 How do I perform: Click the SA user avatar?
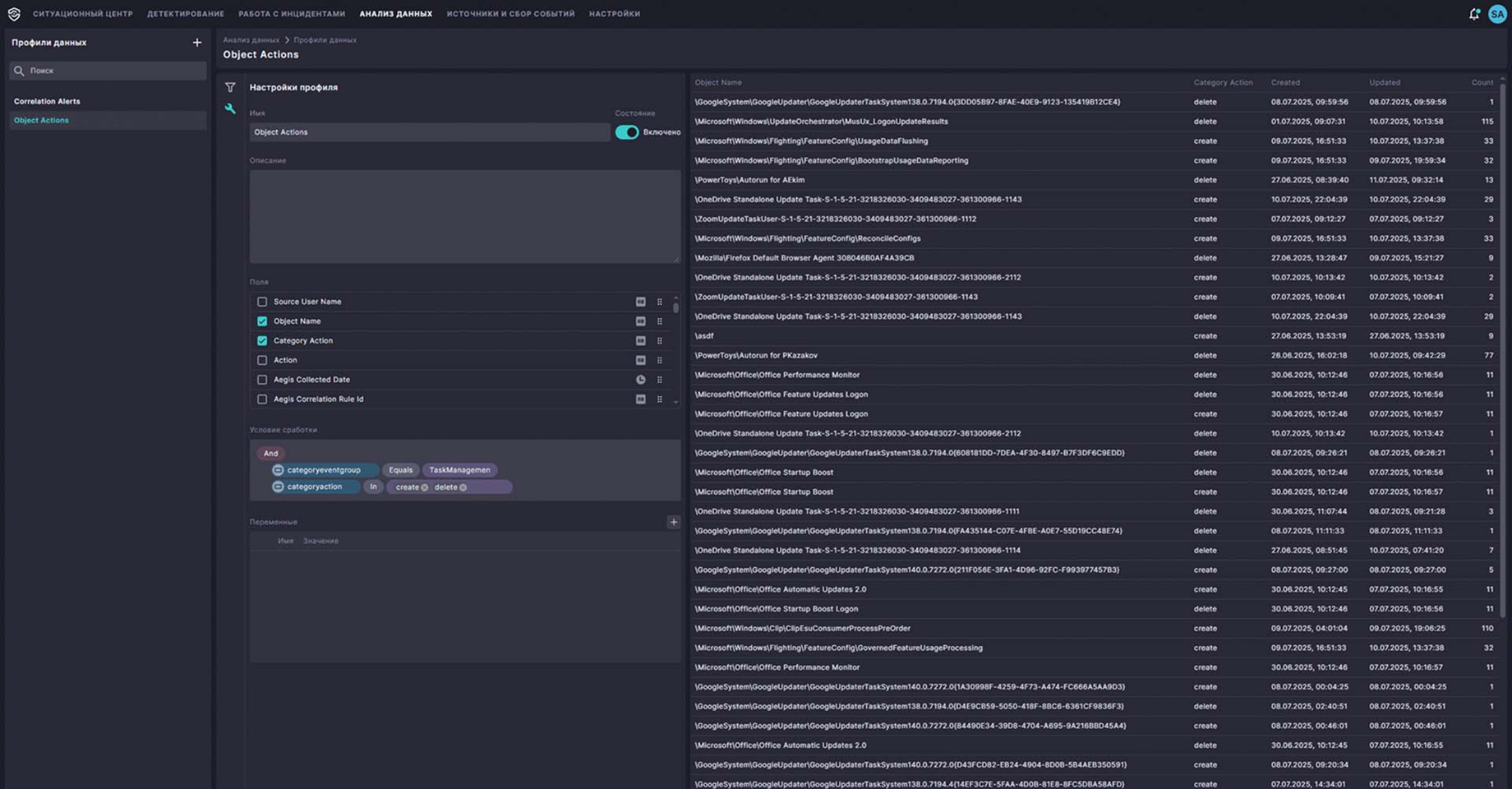[1497, 14]
